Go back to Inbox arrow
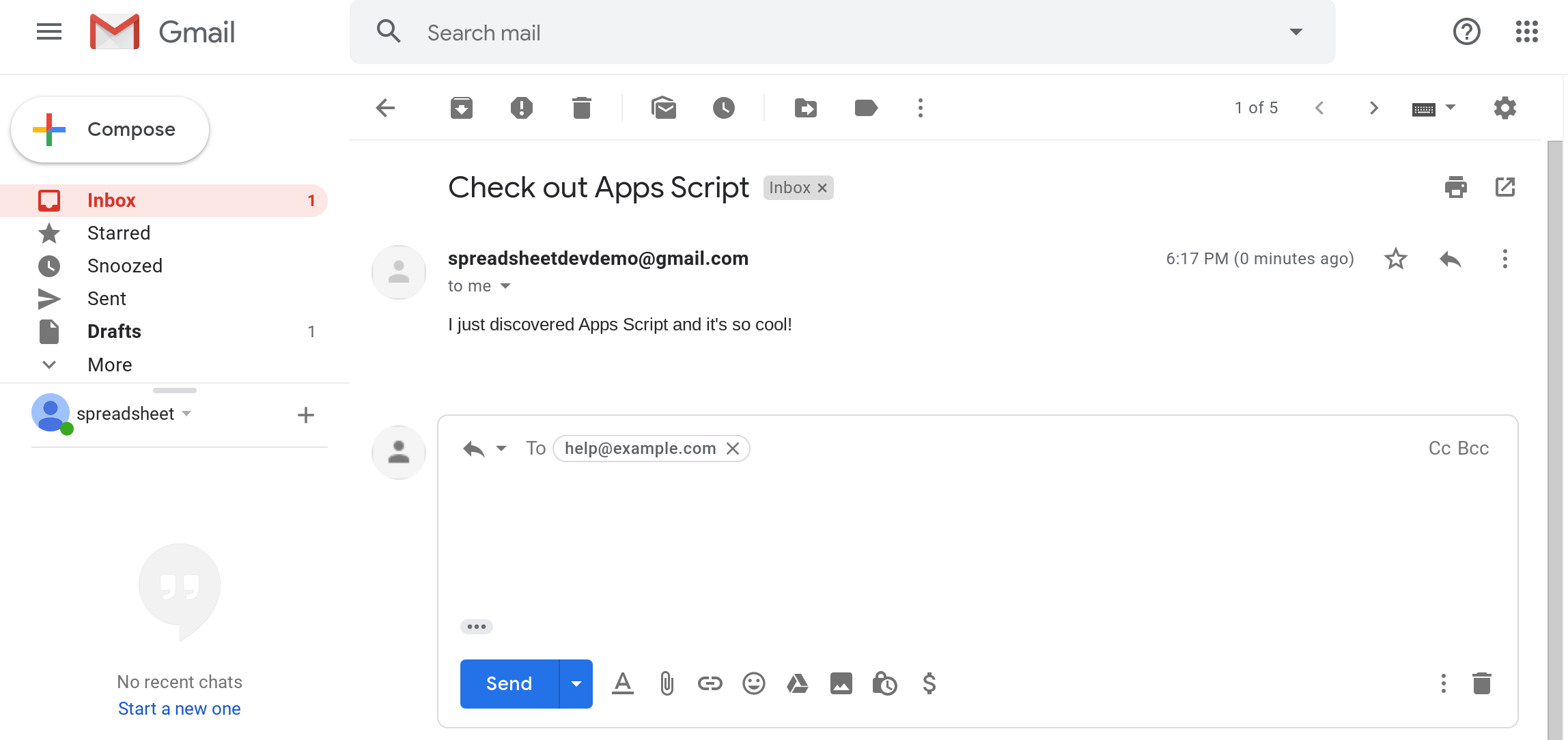Viewport: 1568px width, 740px height. (385, 108)
